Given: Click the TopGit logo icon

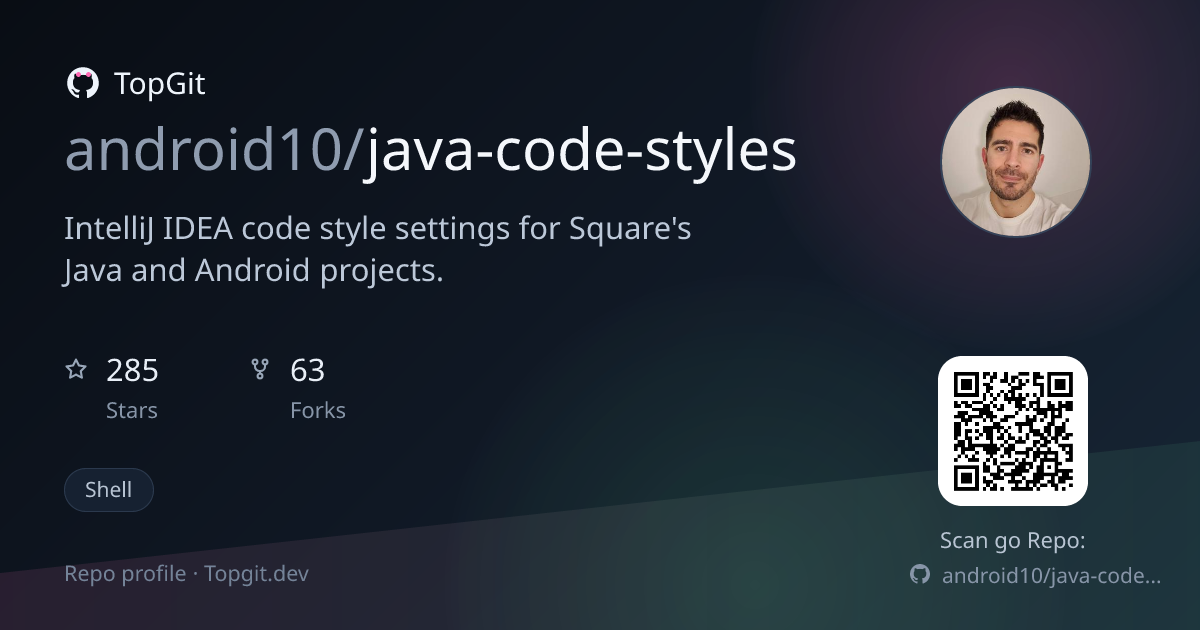Looking at the screenshot, I should [82, 84].
